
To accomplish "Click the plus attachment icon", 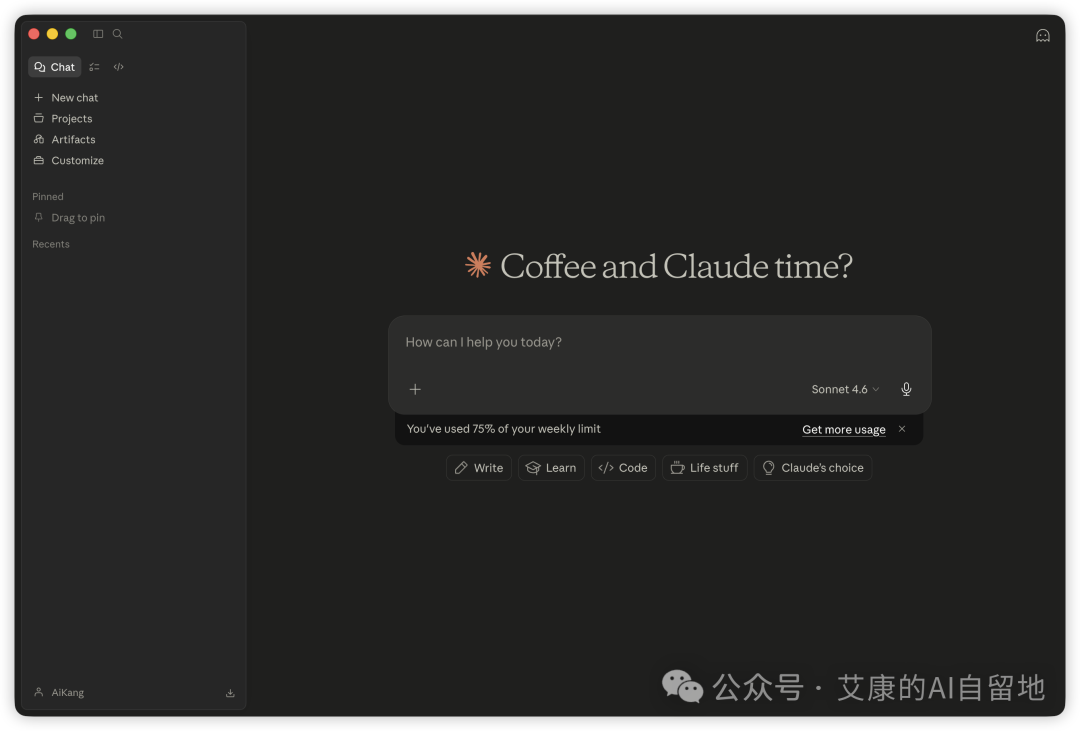I will coord(415,389).
